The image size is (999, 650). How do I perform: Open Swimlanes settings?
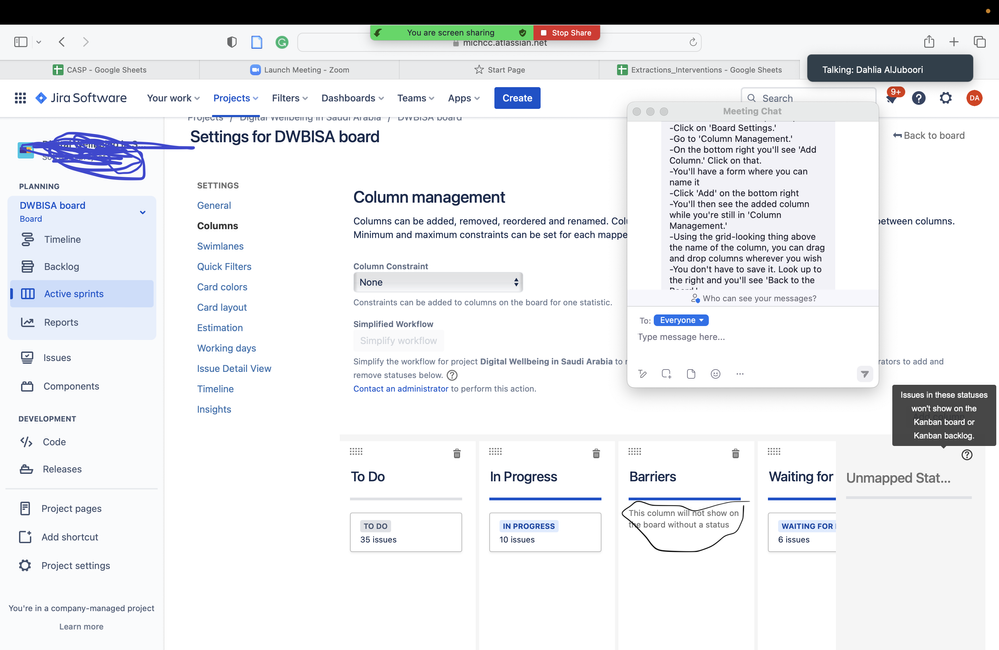pos(220,246)
